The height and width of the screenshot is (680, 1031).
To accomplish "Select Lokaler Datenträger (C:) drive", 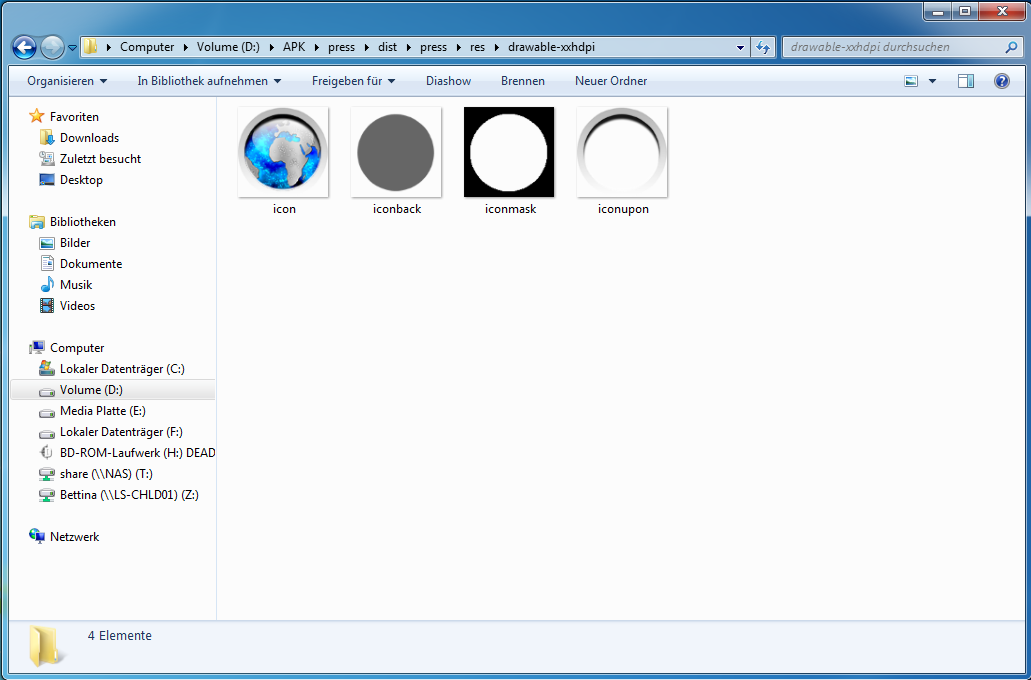I will point(122,369).
